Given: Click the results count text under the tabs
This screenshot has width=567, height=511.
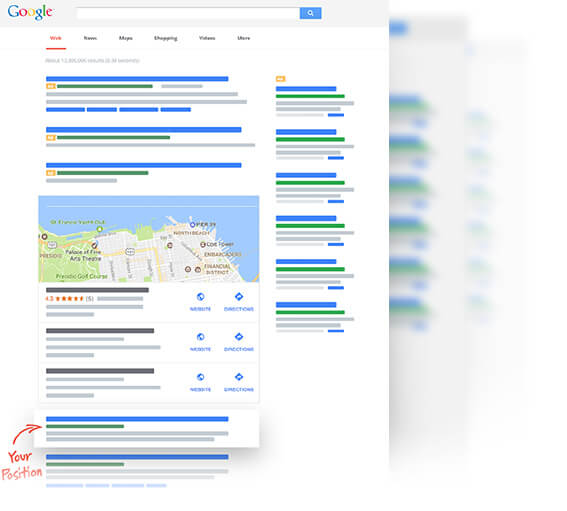Looking at the screenshot, I should (92, 60).
